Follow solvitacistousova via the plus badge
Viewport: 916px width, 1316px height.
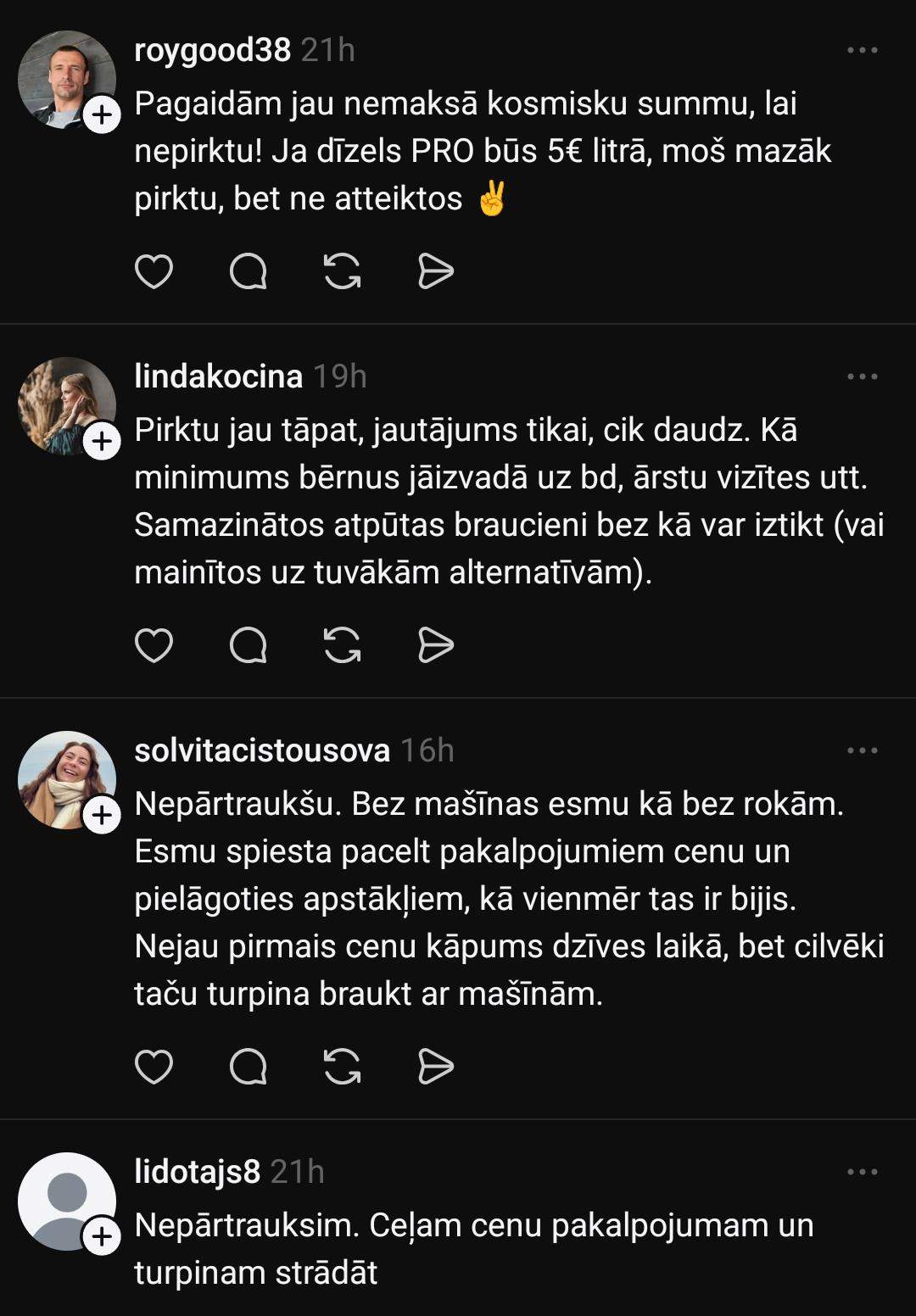(x=102, y=815)
